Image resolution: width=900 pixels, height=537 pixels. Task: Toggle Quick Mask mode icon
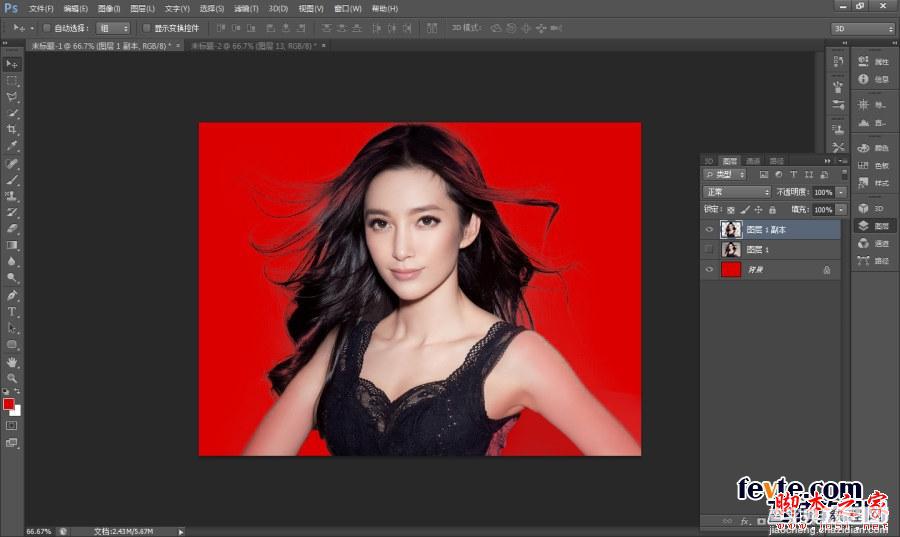coord(11,426)
